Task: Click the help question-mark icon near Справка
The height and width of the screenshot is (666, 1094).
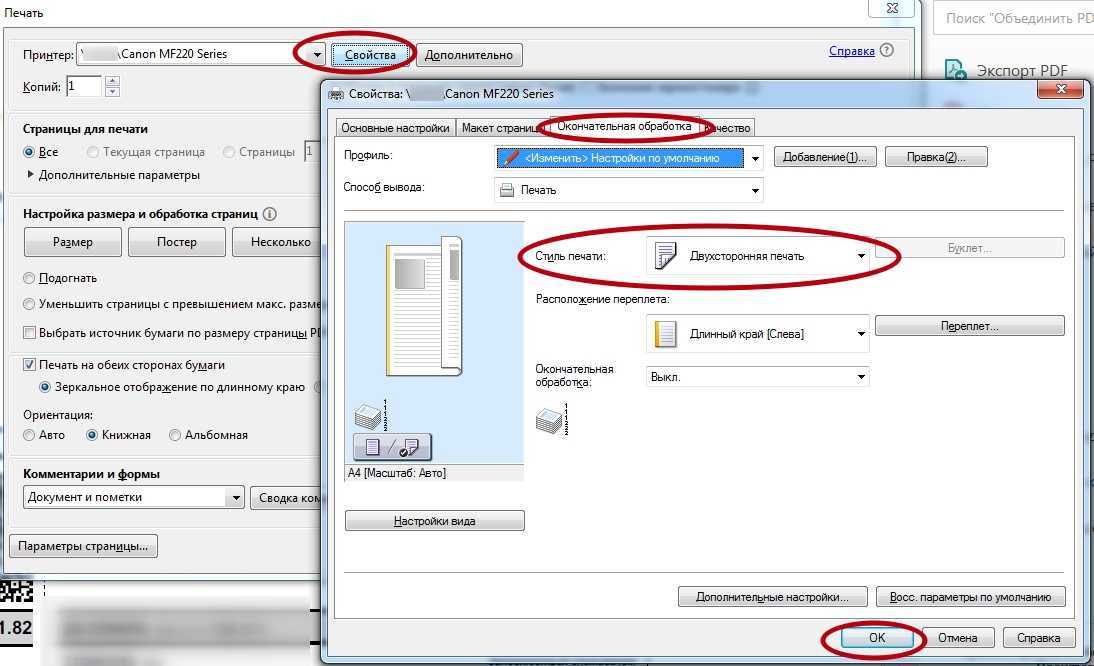Action: click(887, 50)
